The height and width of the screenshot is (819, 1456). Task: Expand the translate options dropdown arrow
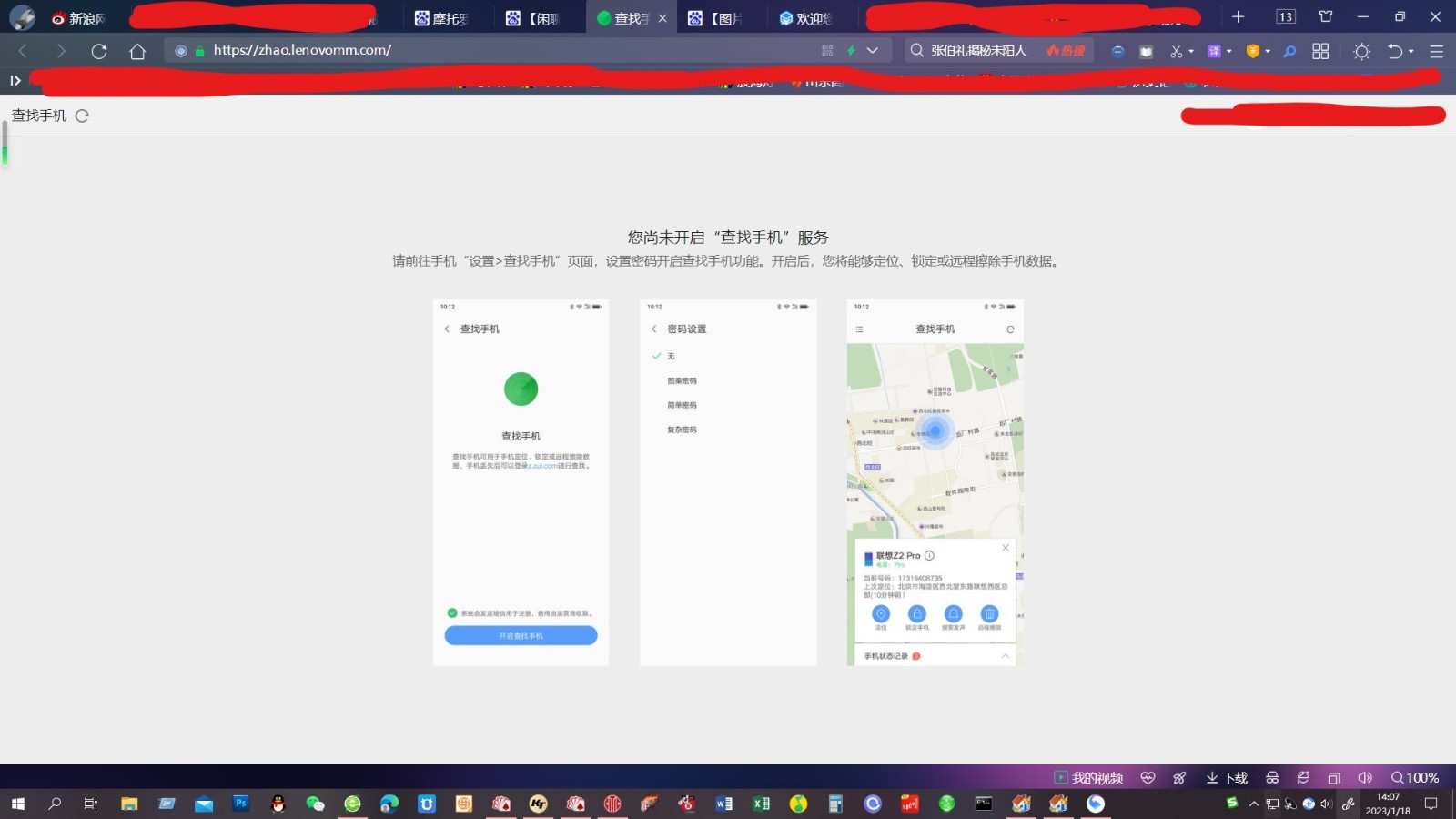point(1229,51)
